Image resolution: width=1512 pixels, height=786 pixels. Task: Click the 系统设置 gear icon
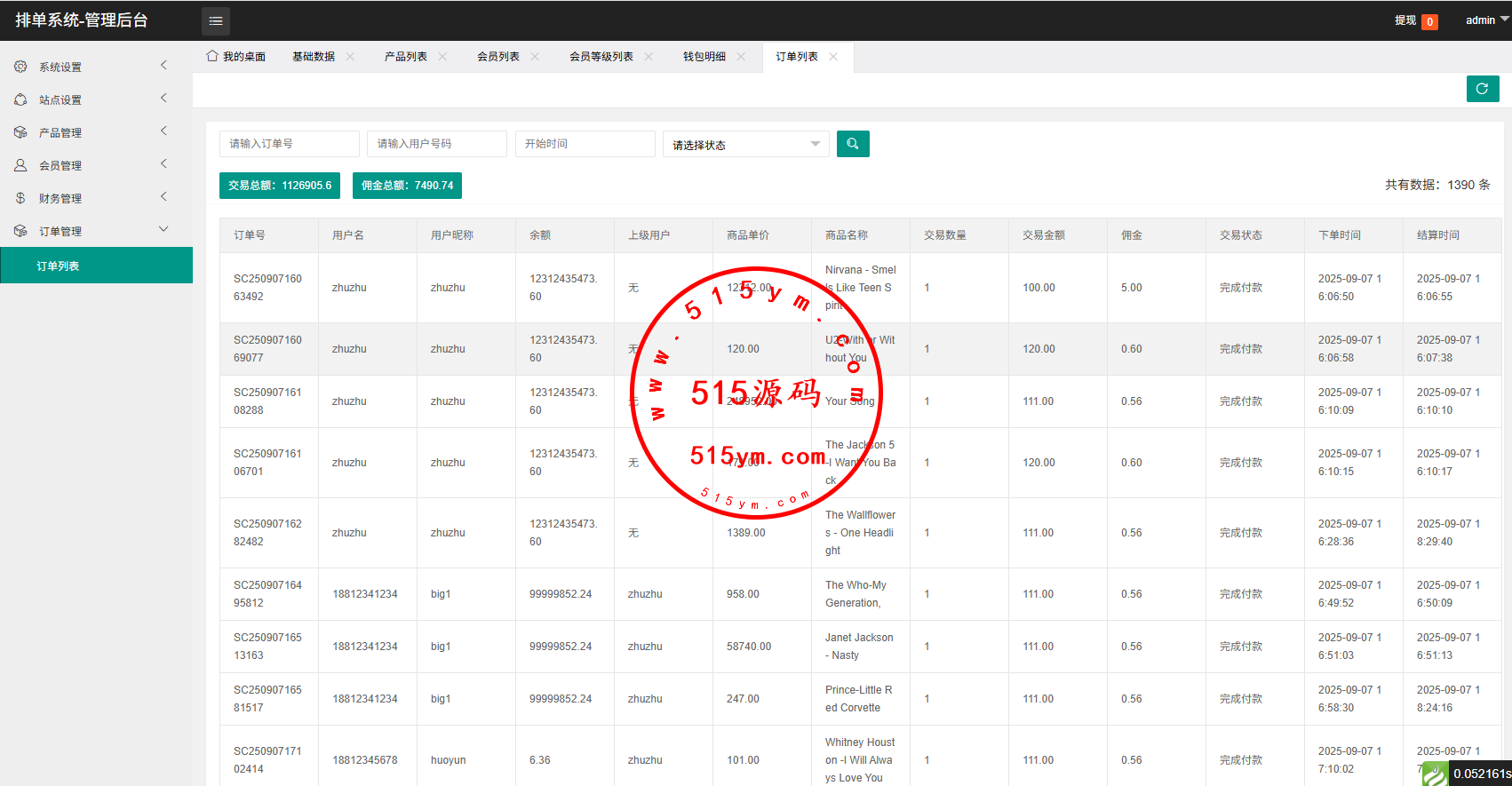coord(20,67)
